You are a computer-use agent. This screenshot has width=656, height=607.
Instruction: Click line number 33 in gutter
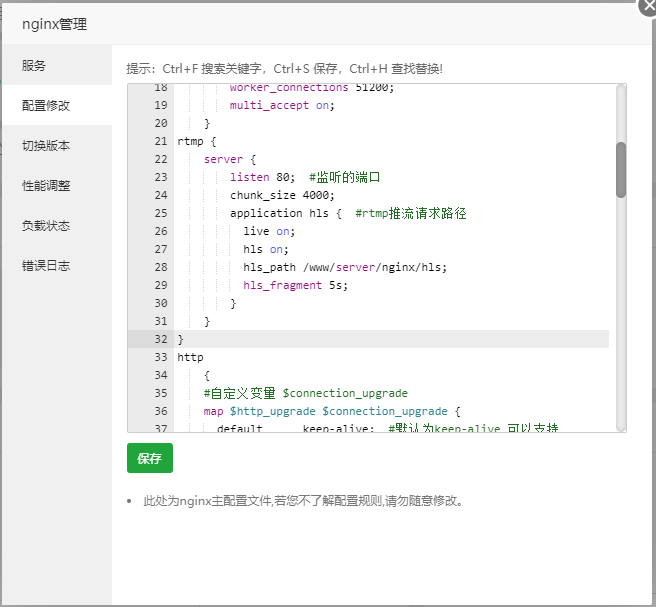coord(161,357)
